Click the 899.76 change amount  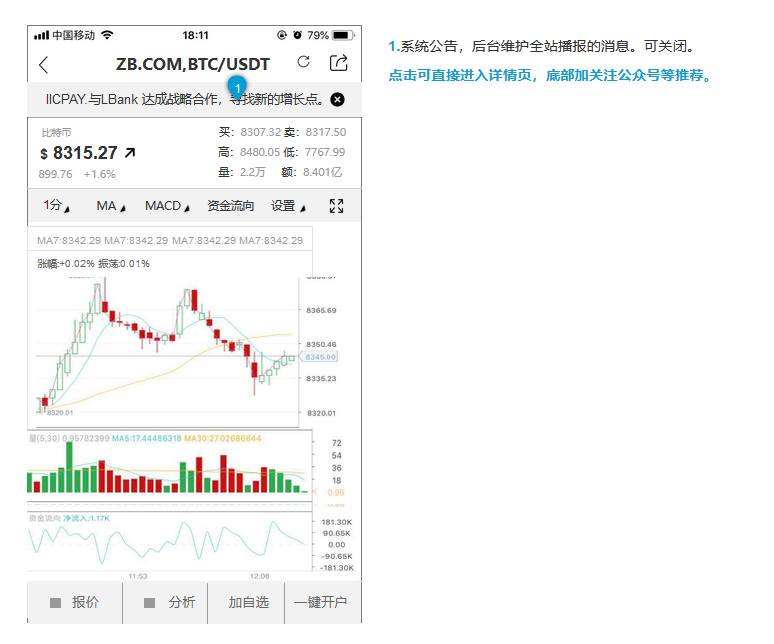(x=55, y=174)
